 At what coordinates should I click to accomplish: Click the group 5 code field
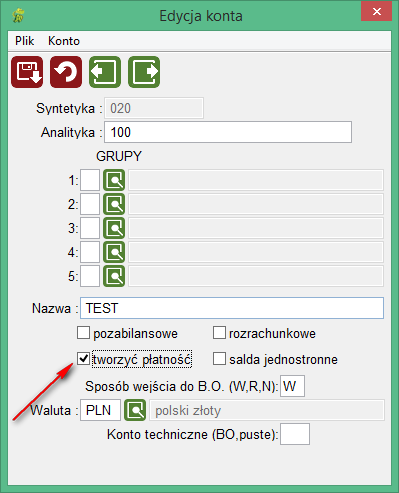[90, 276]
